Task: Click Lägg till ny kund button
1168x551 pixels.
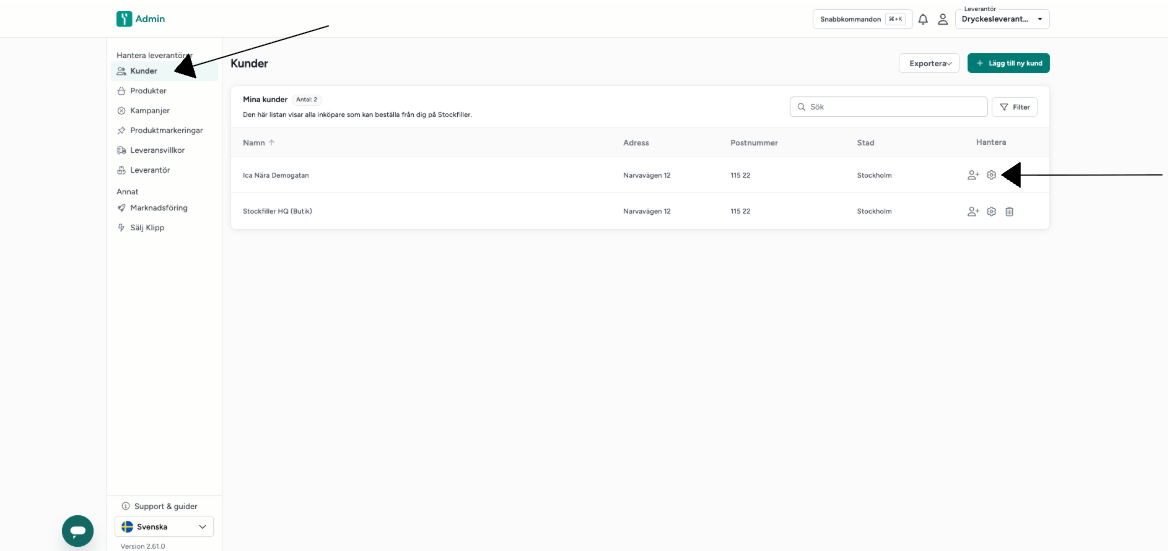Action: pyautogui.click(x=1009, y=64)
